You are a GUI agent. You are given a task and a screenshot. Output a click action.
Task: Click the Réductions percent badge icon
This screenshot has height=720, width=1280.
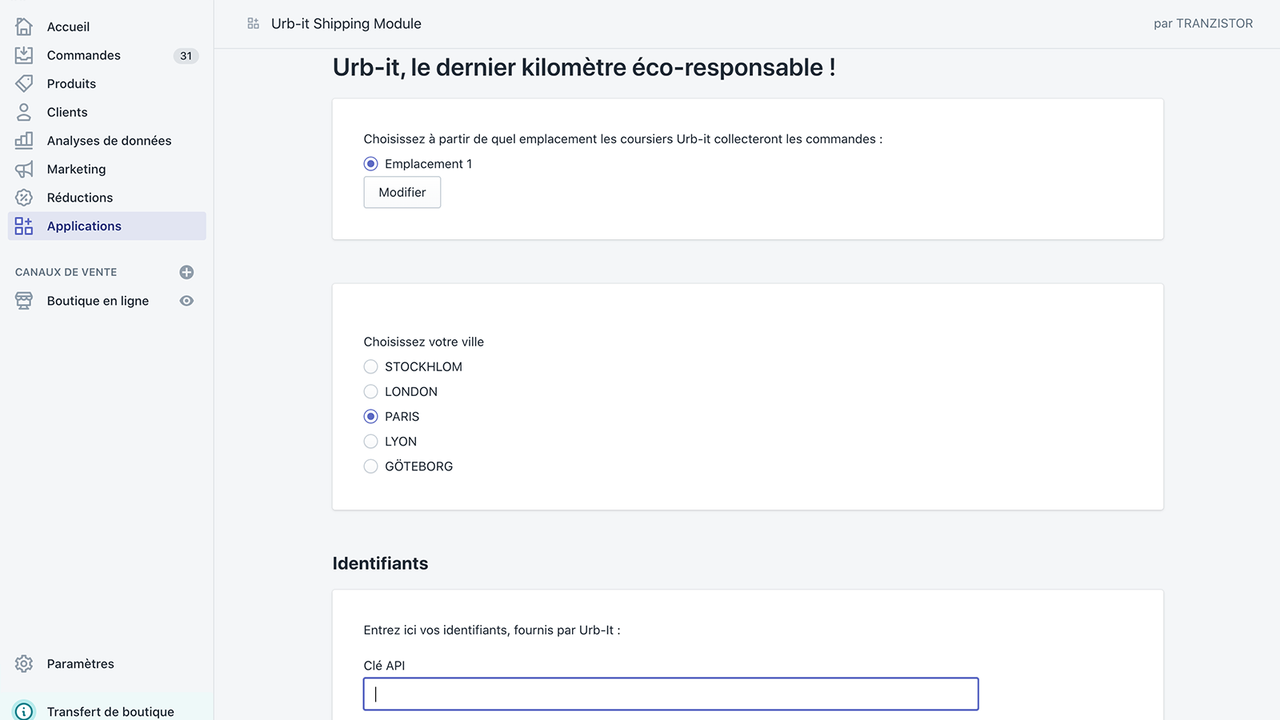pos(24,198)
